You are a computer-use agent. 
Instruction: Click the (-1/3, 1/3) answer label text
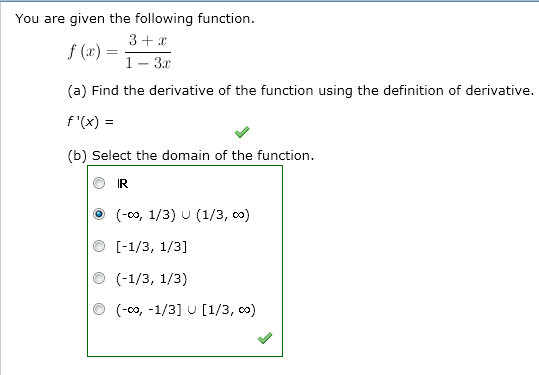pos(152,278)
